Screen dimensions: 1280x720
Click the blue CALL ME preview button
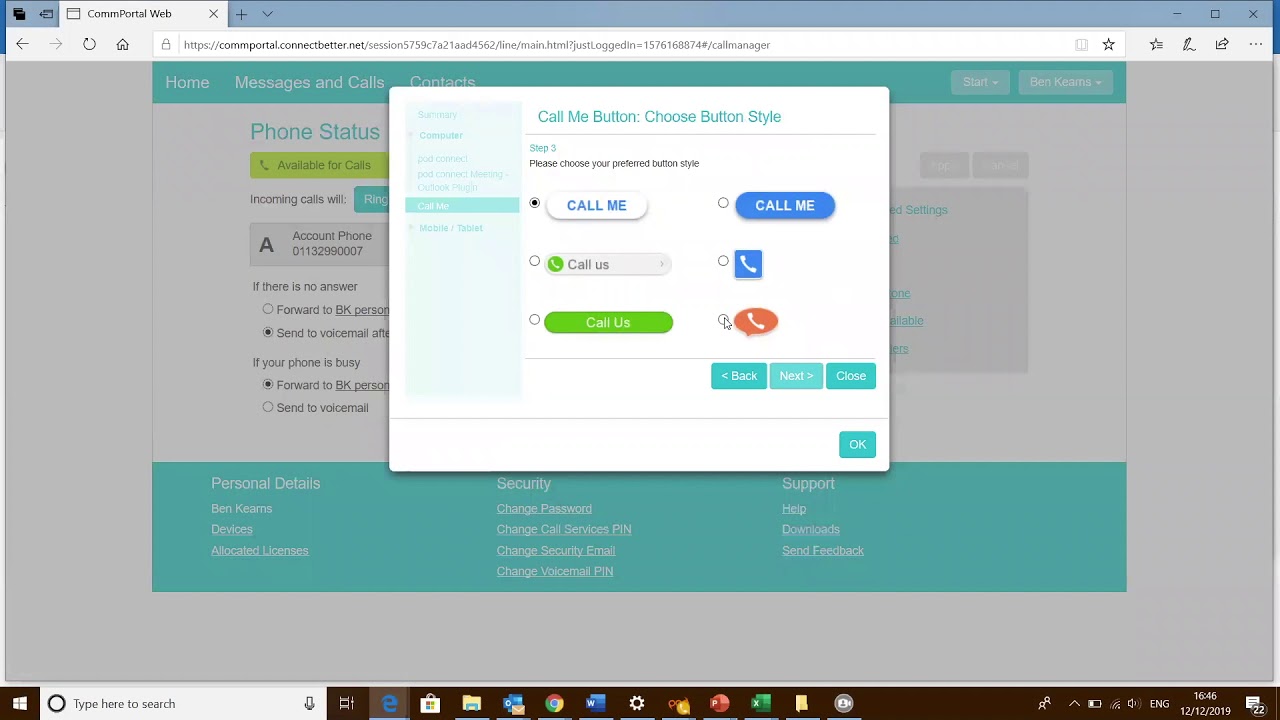785,205
